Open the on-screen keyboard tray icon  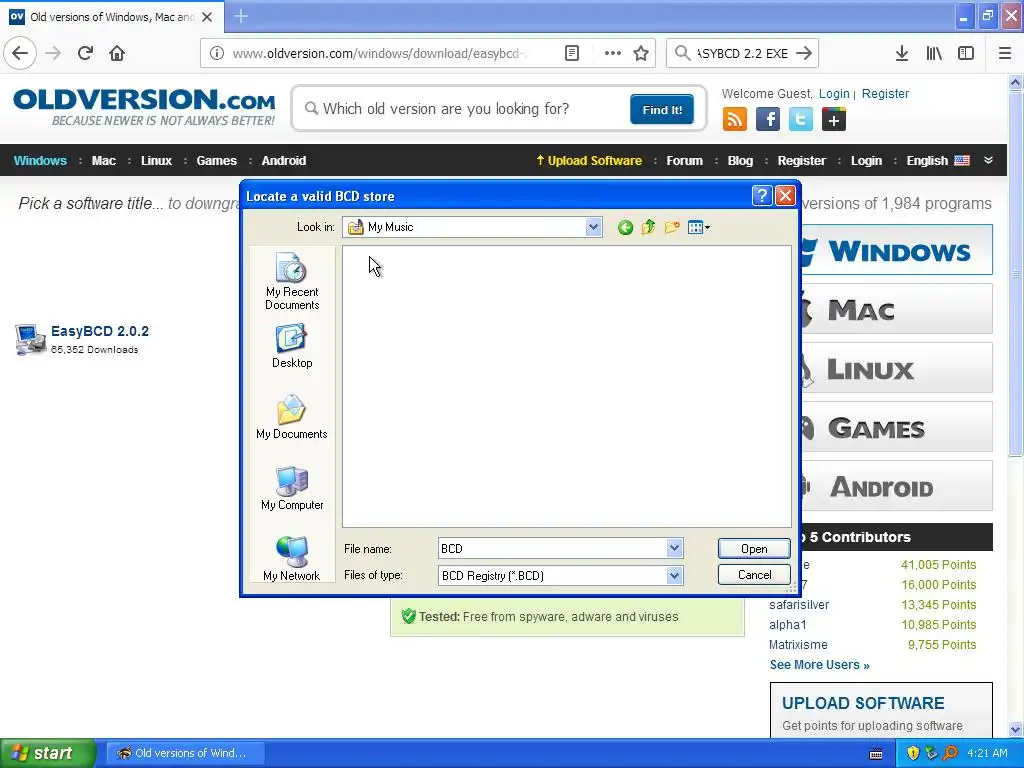[x=876, y=754]
